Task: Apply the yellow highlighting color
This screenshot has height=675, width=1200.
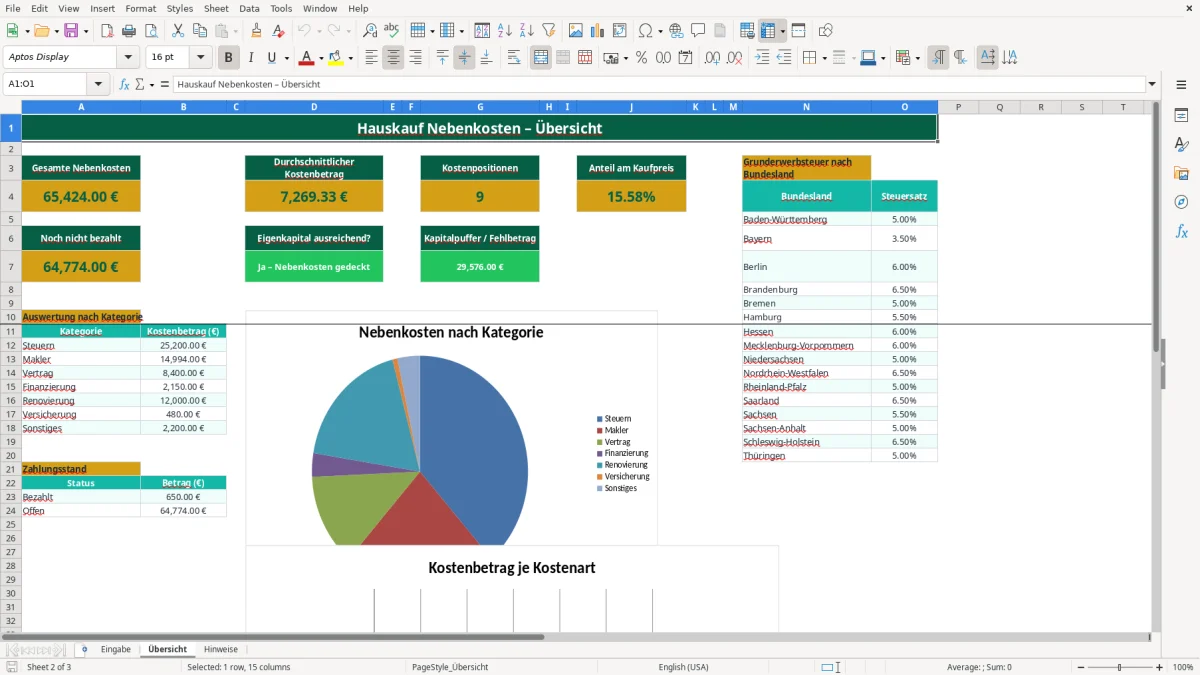Action: [336, 57]
